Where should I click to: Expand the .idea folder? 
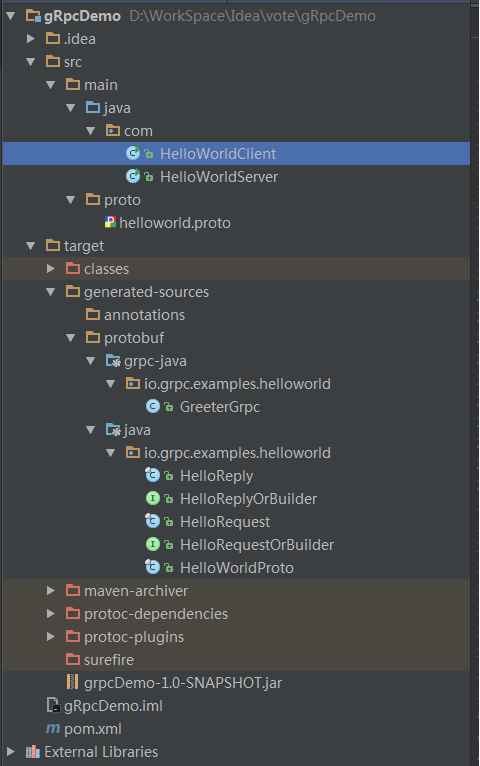tap(31, 39)
